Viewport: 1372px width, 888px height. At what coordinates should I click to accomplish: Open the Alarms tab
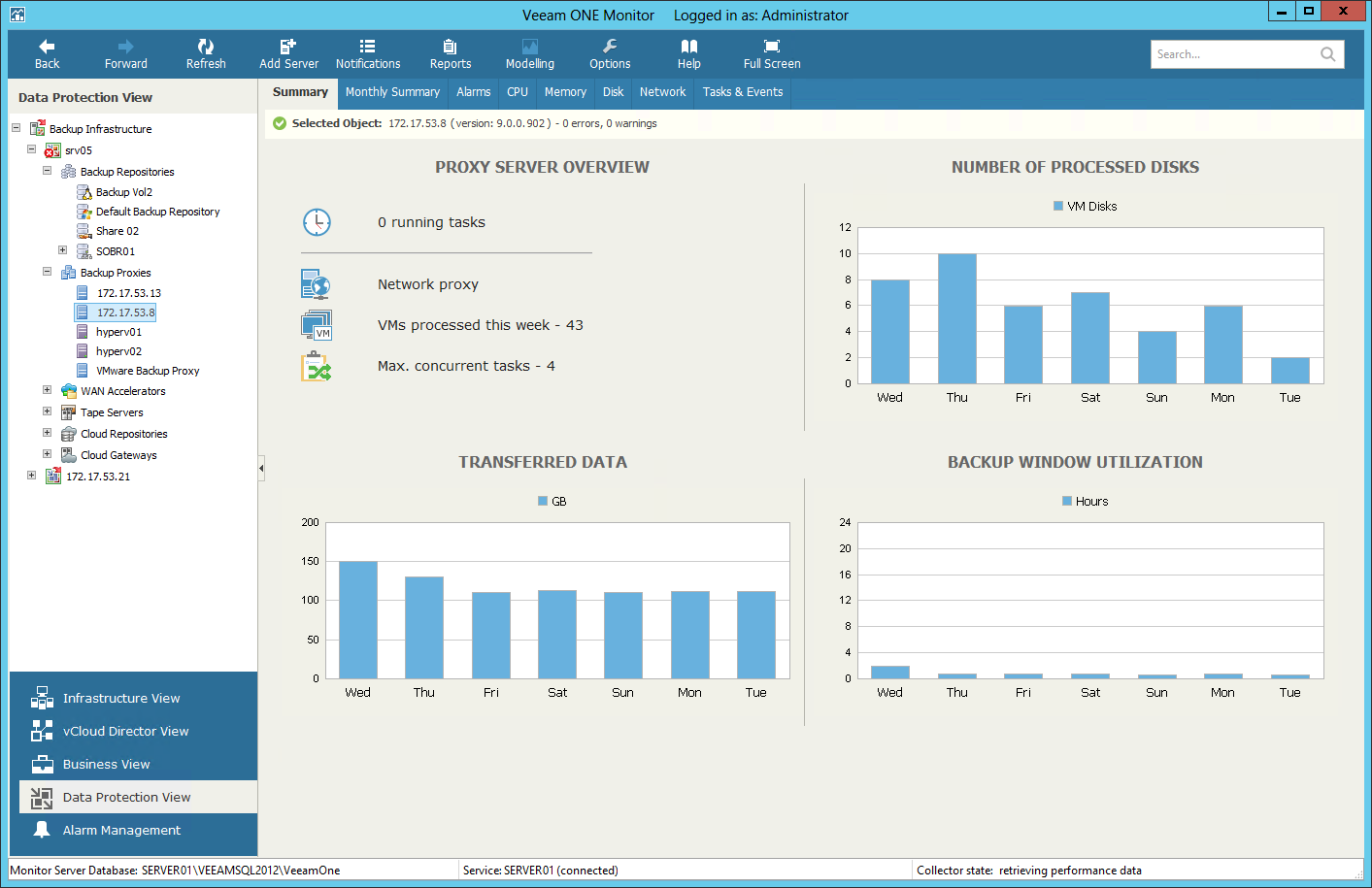pyautogui.click(x=474, y=92)
